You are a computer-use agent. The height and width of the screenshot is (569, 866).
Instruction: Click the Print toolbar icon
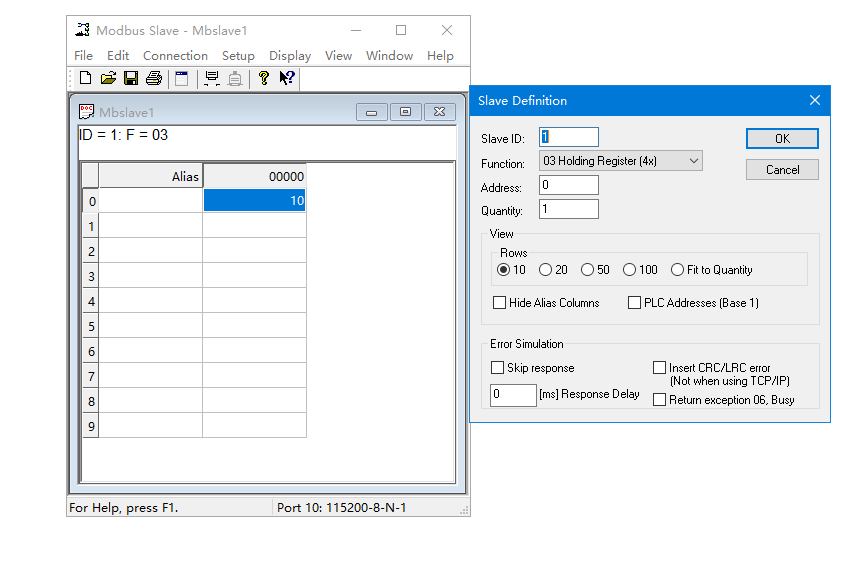(x=153, y=78)
